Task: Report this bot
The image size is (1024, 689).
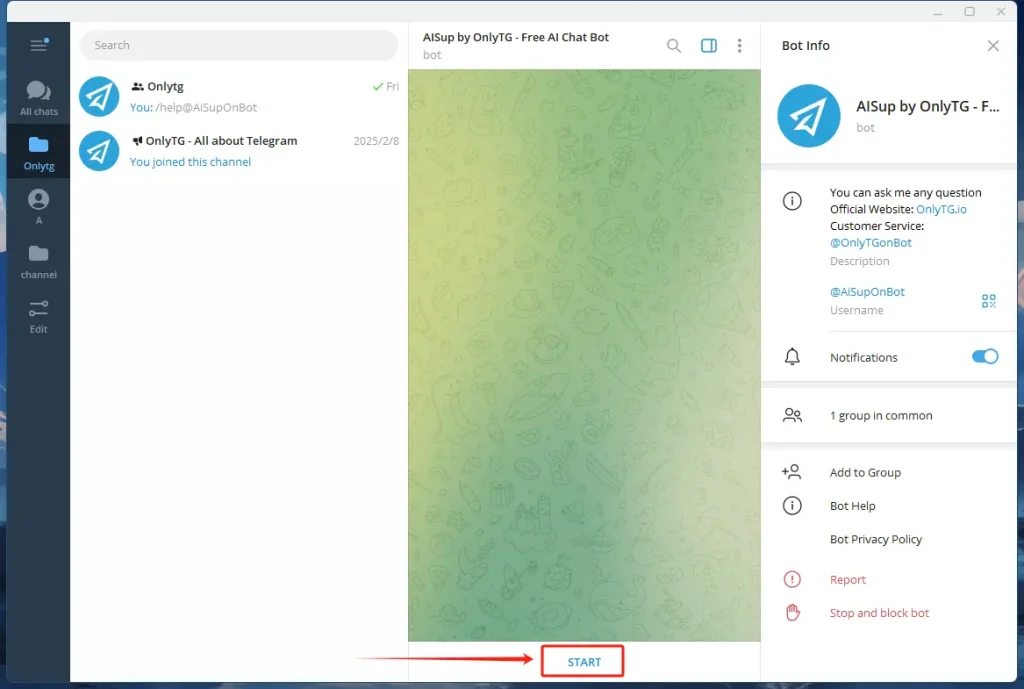Action: pyautogui.click(x=847, y=580)
